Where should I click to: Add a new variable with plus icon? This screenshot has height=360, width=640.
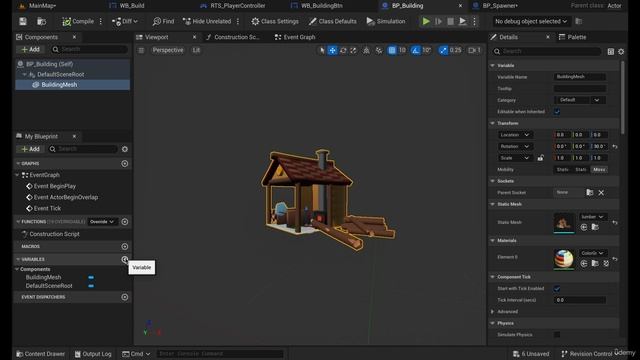(125, 259)
